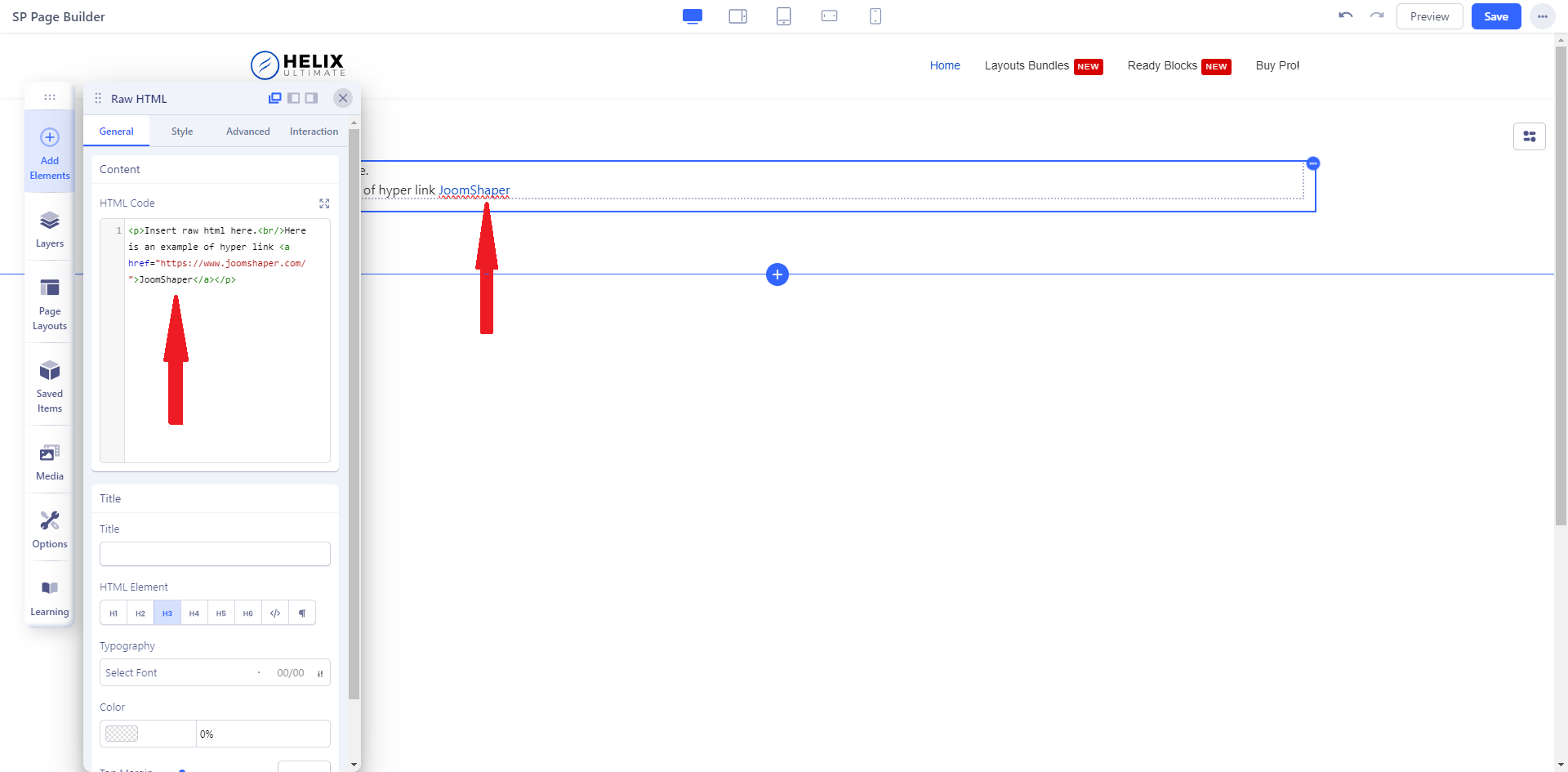Switch to desktop device view
Viewport: 1568px width, 772px height.
tap(693, 16)
